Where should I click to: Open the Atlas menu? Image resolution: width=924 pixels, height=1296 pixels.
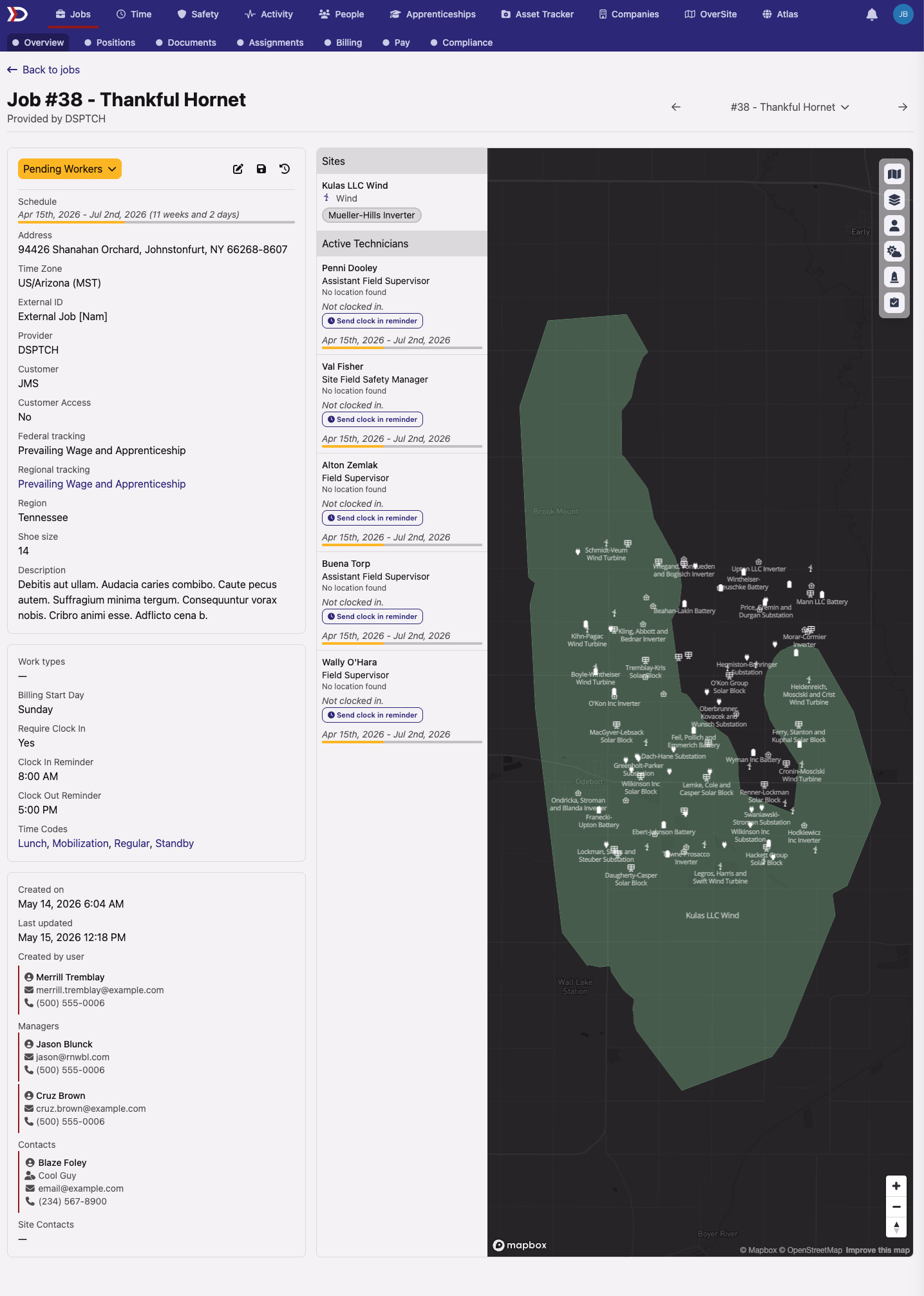coord(780,14)
